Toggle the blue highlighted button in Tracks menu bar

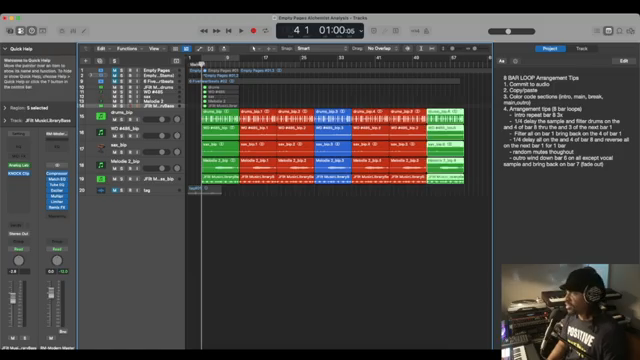point(187,49)
